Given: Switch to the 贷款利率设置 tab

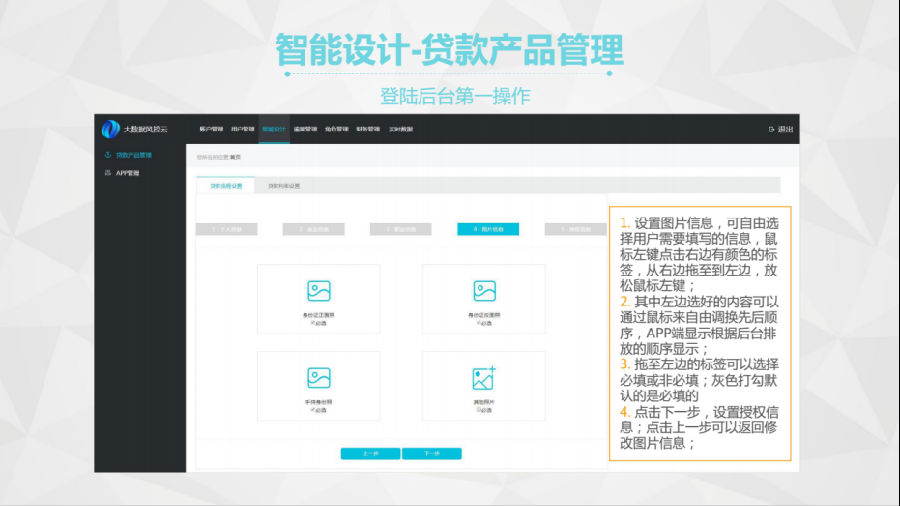Looking at the screenshot, I should coord(284,185).
